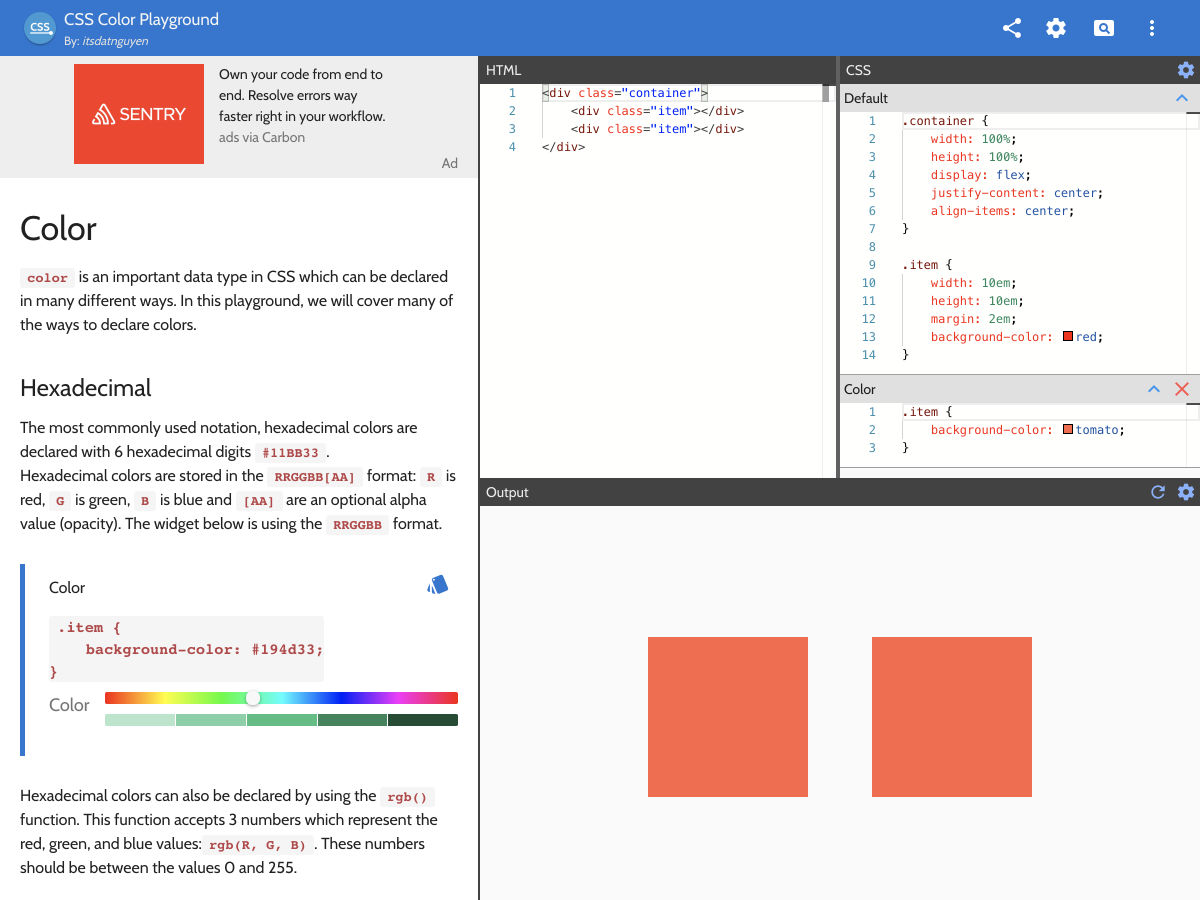Open the Sentry advertisement image
This screenshot has height=900, width=1200.
coord(139,114)
